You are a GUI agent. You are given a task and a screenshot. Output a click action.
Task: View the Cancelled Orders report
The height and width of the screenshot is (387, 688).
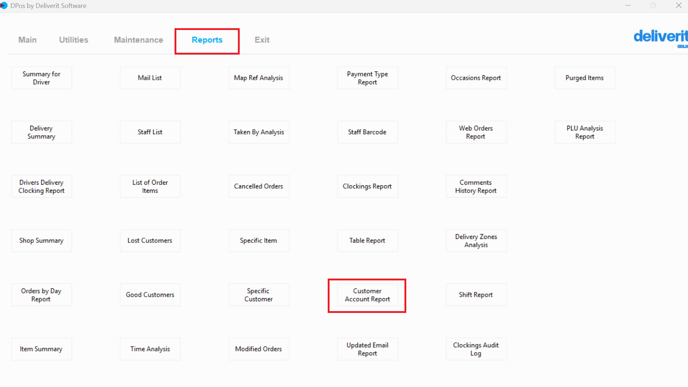tap(258, 186)
